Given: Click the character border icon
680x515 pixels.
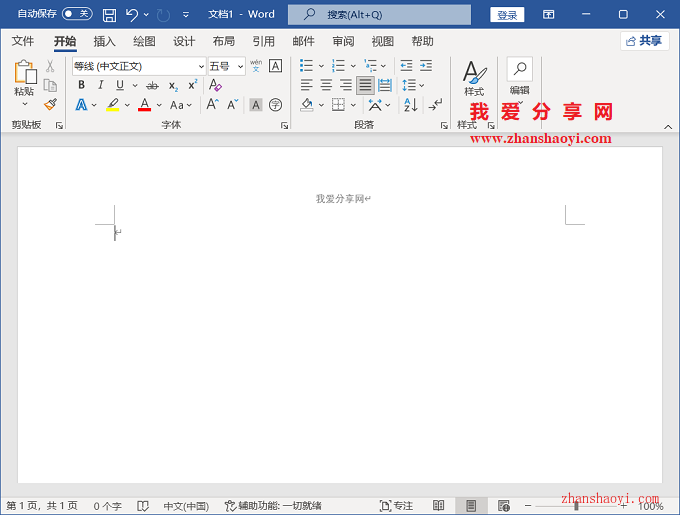Looking at the screenshot, I should click(x=275, y=66).
